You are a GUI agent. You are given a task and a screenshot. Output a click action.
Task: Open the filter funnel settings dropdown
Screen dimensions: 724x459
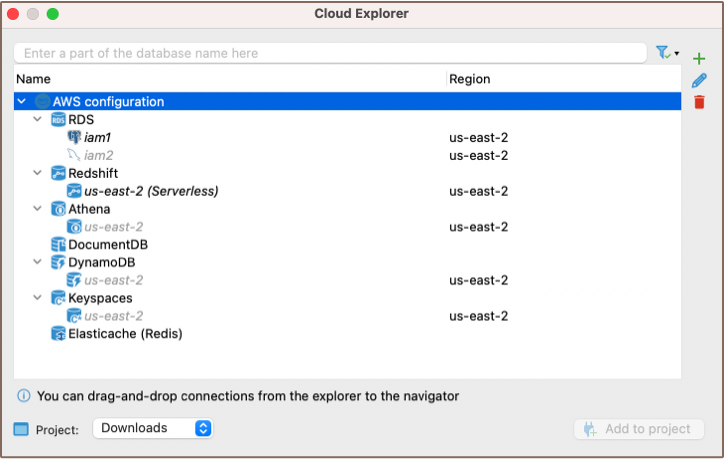(x=666, y=53)
